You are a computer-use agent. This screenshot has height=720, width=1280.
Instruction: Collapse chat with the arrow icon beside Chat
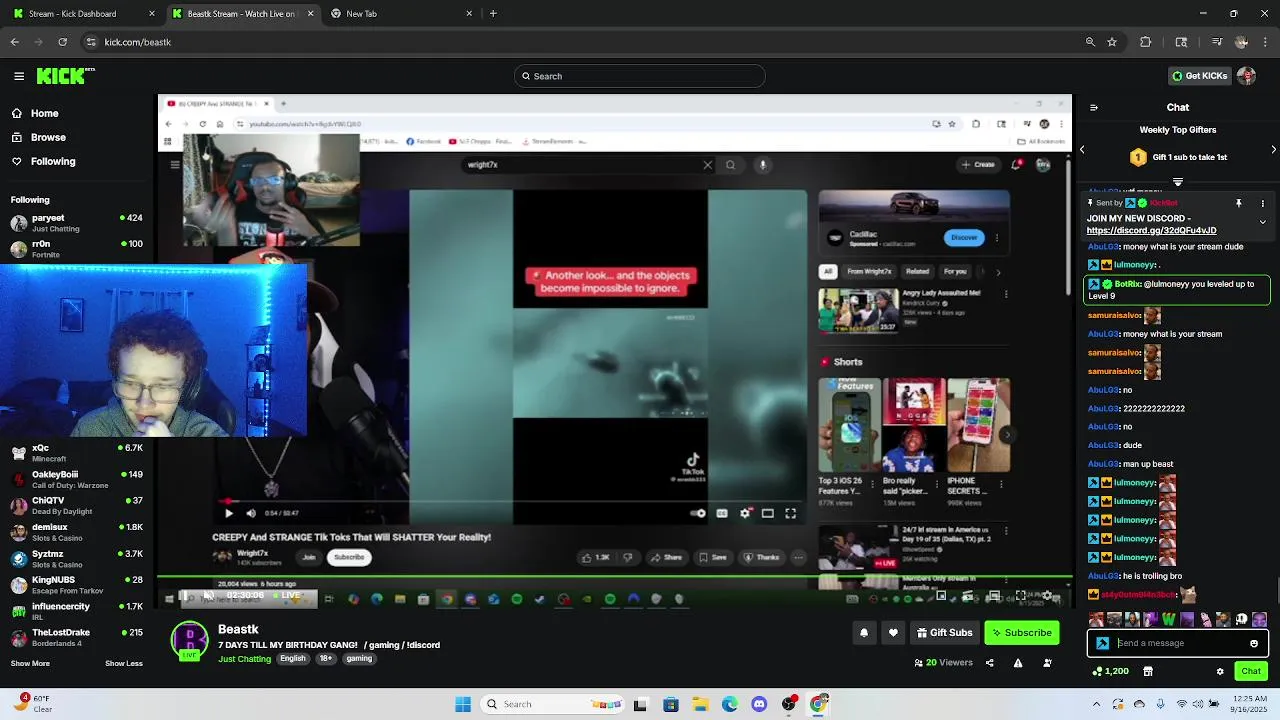point(1094,107)
